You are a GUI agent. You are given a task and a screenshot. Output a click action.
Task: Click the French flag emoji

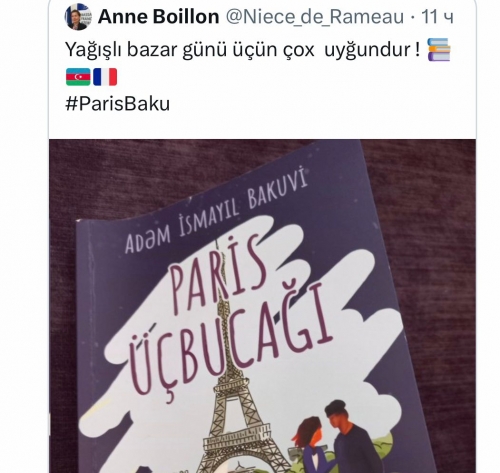click(105, 77)
